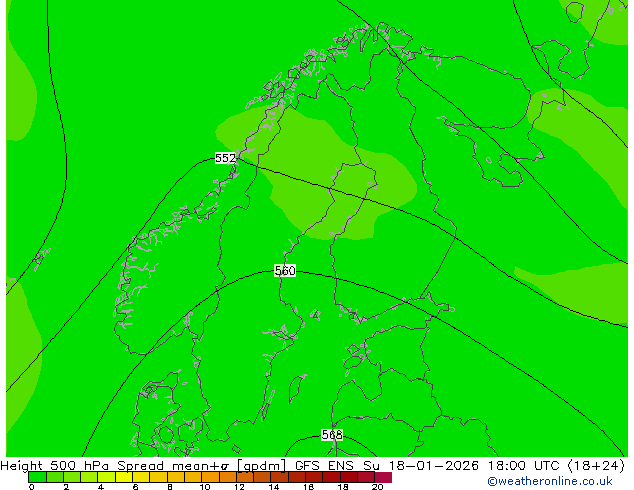Click the scale number 0 below color bar
Screen dimensions: 634x490
point(32,487)
